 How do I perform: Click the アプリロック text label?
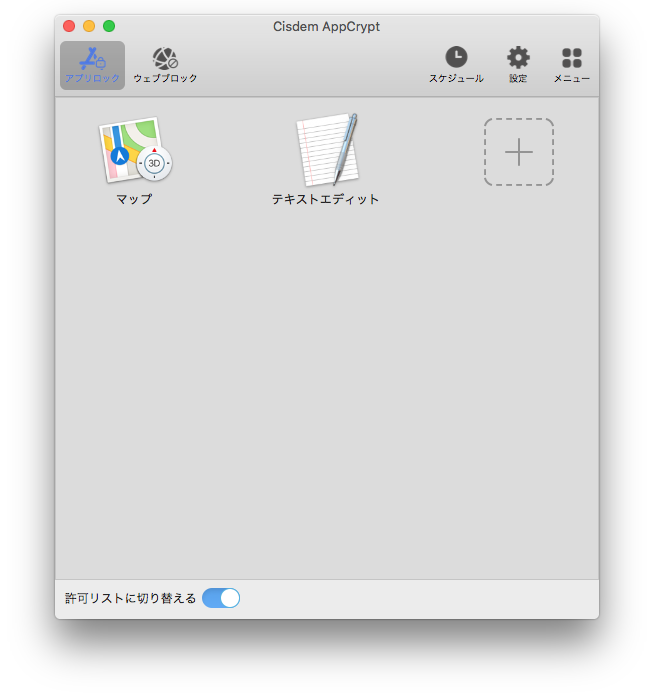coord(92,78)
